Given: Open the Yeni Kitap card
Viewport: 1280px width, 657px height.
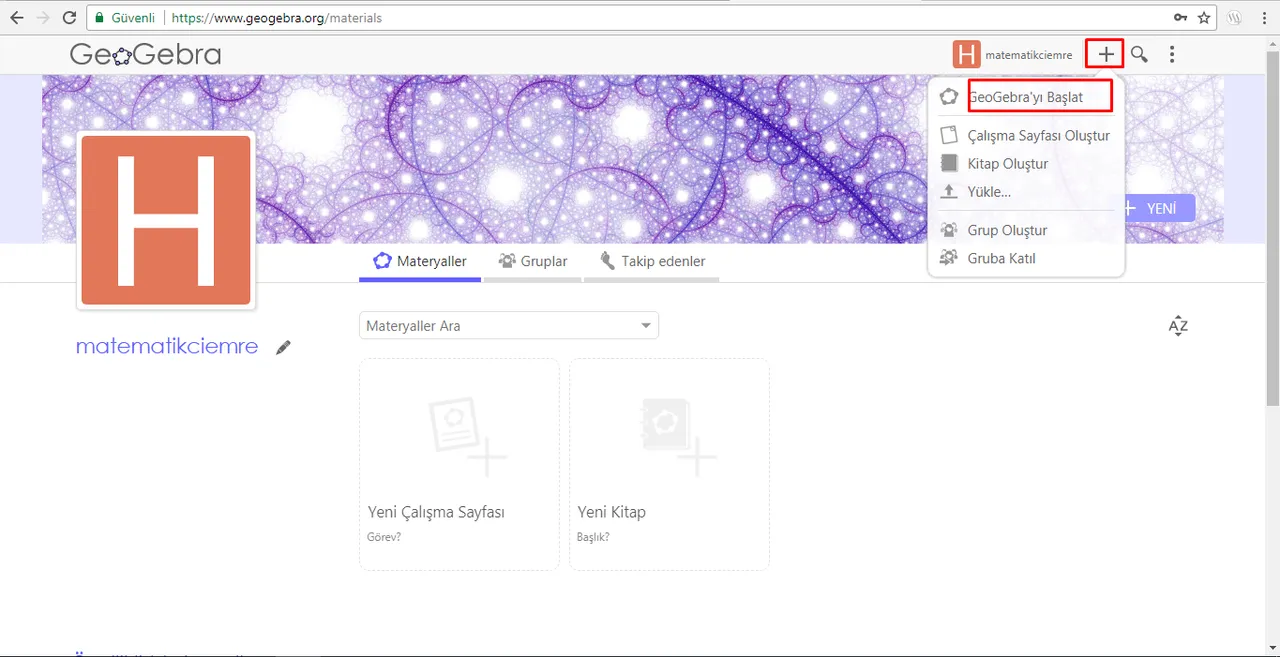Looking at the screenshot, I should click(669, 464).
